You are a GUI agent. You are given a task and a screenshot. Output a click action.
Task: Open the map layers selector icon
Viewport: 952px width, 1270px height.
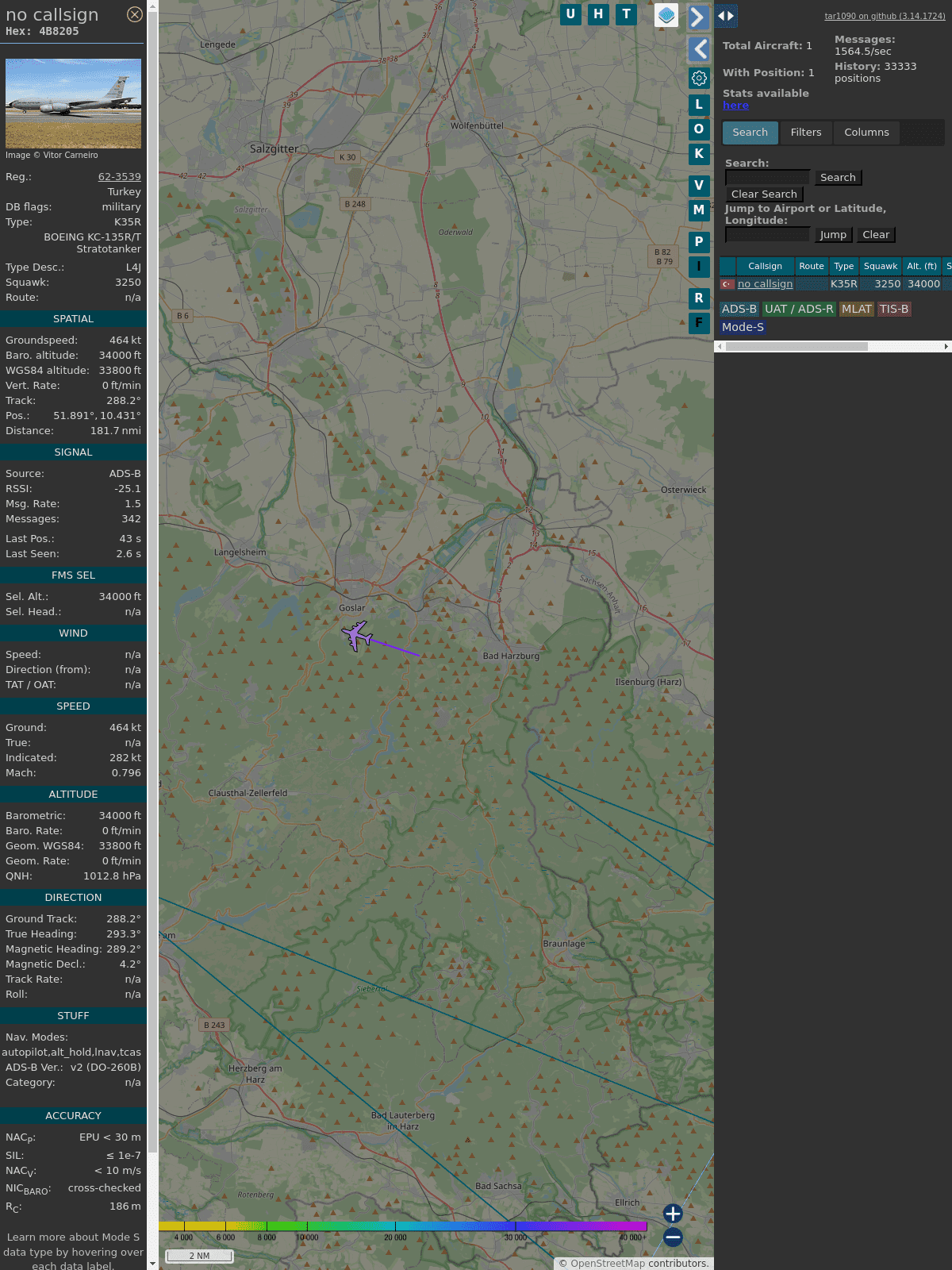(666, 15)
